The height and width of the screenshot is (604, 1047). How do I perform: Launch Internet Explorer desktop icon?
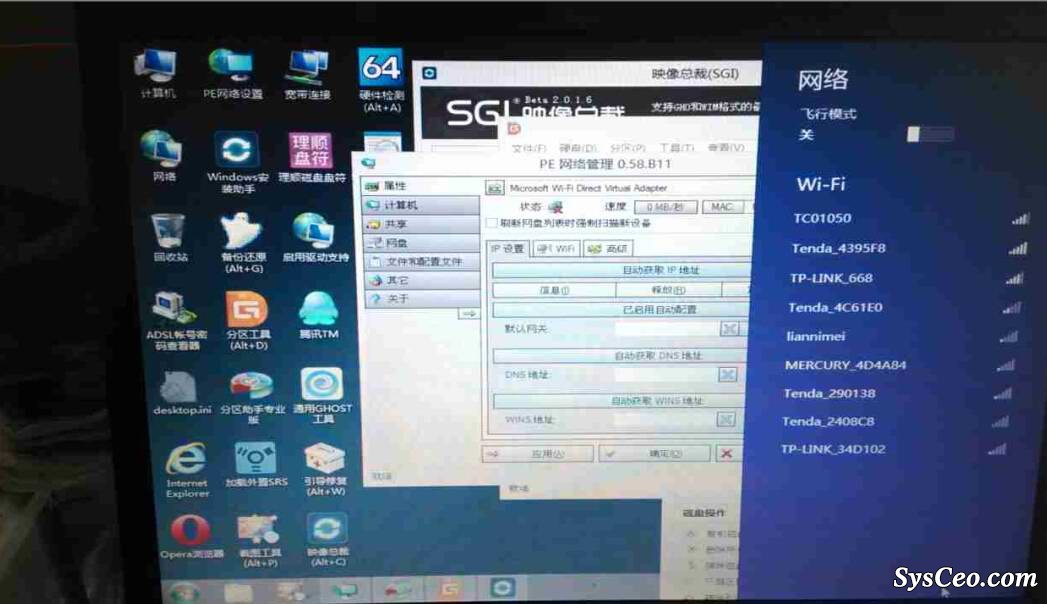tap(187, 470)
